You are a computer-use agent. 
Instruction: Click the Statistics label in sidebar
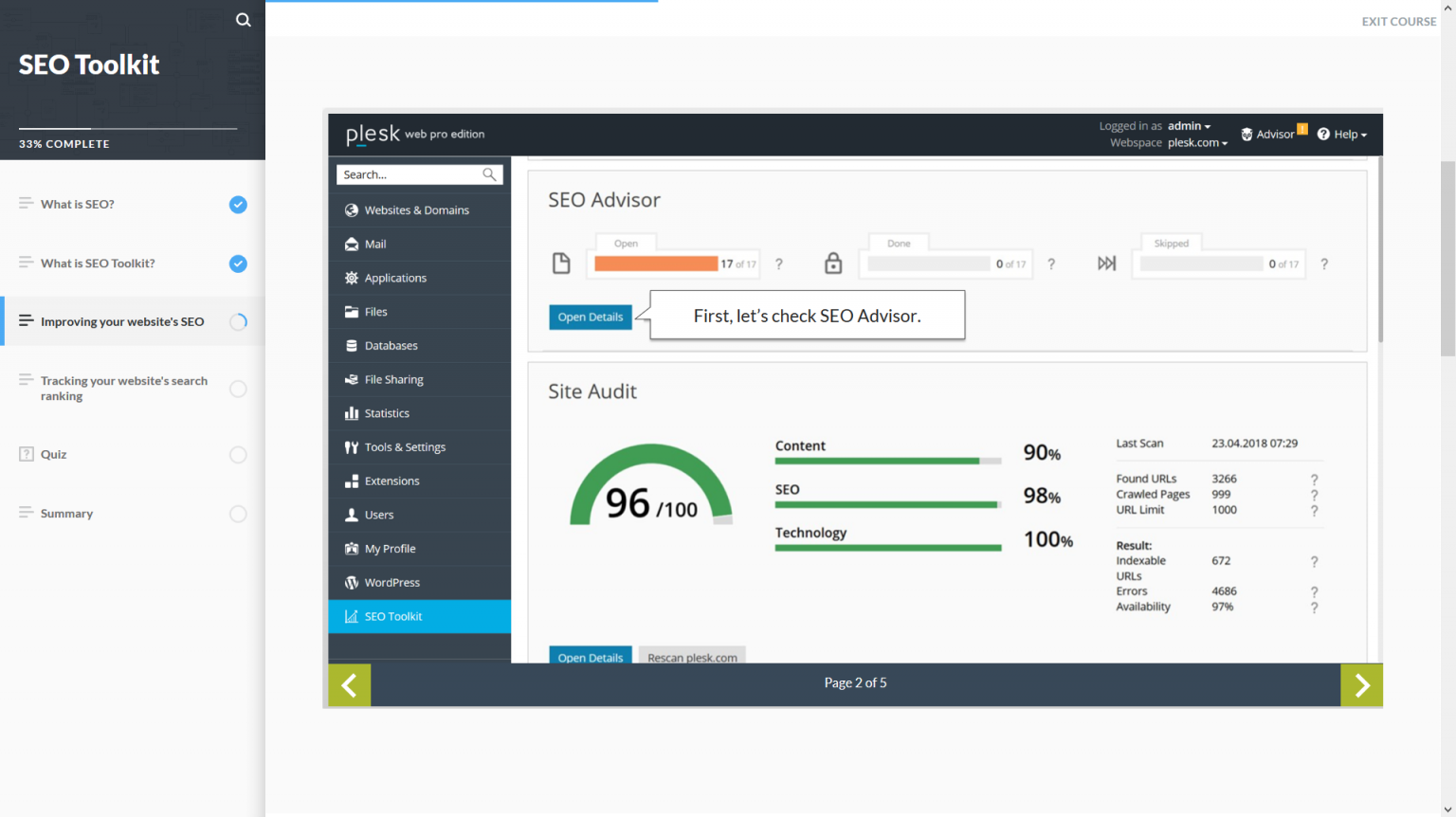point(387,413)
